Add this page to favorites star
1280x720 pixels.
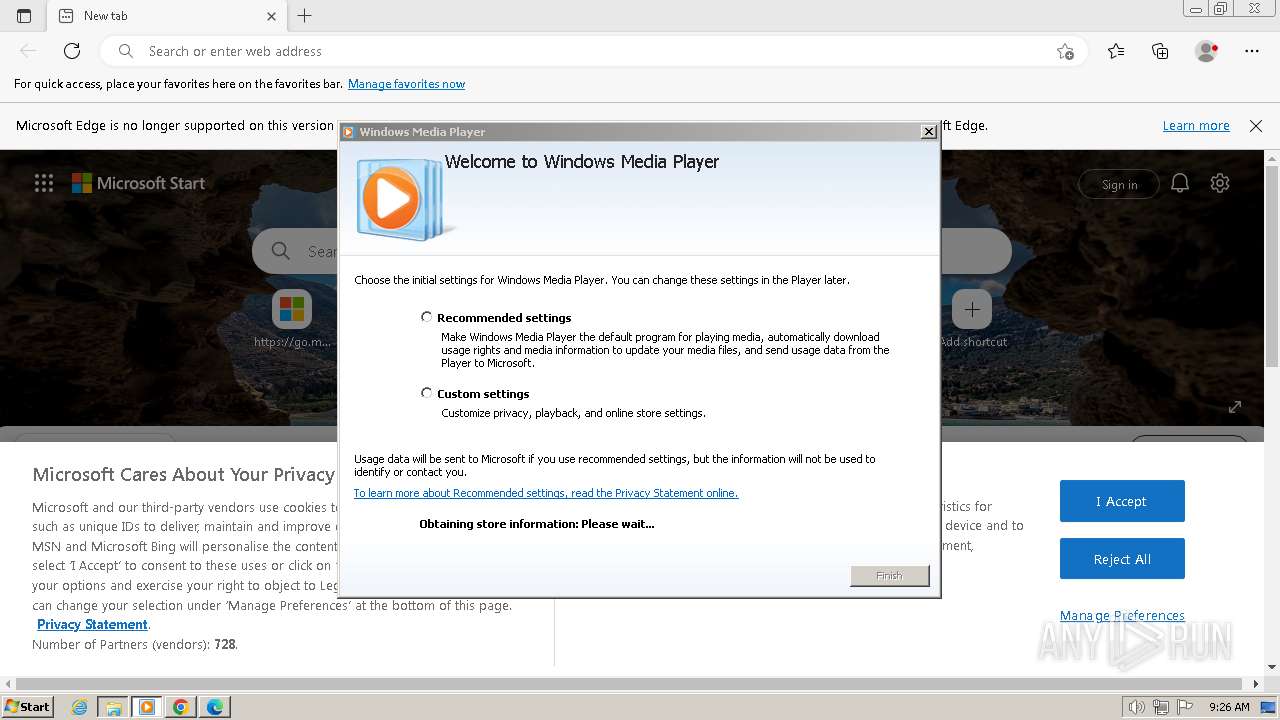[x=1065, y=51]
